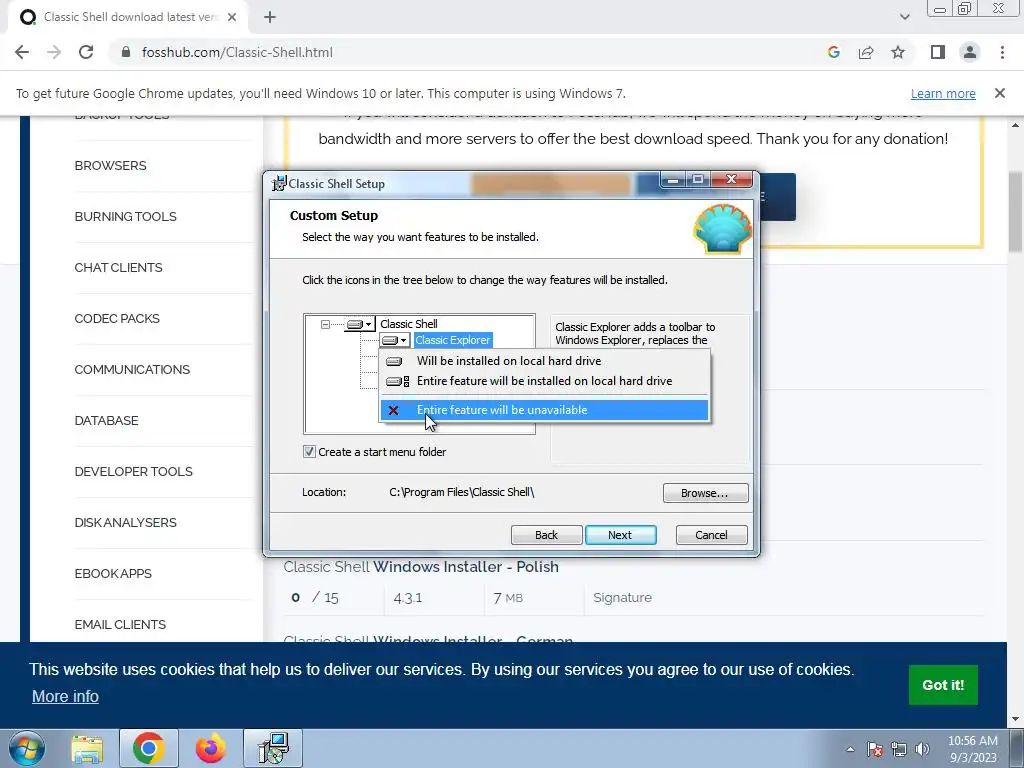Open Chrome's three-dot menu
The image size is (1024, 768).
point(1002,52)
